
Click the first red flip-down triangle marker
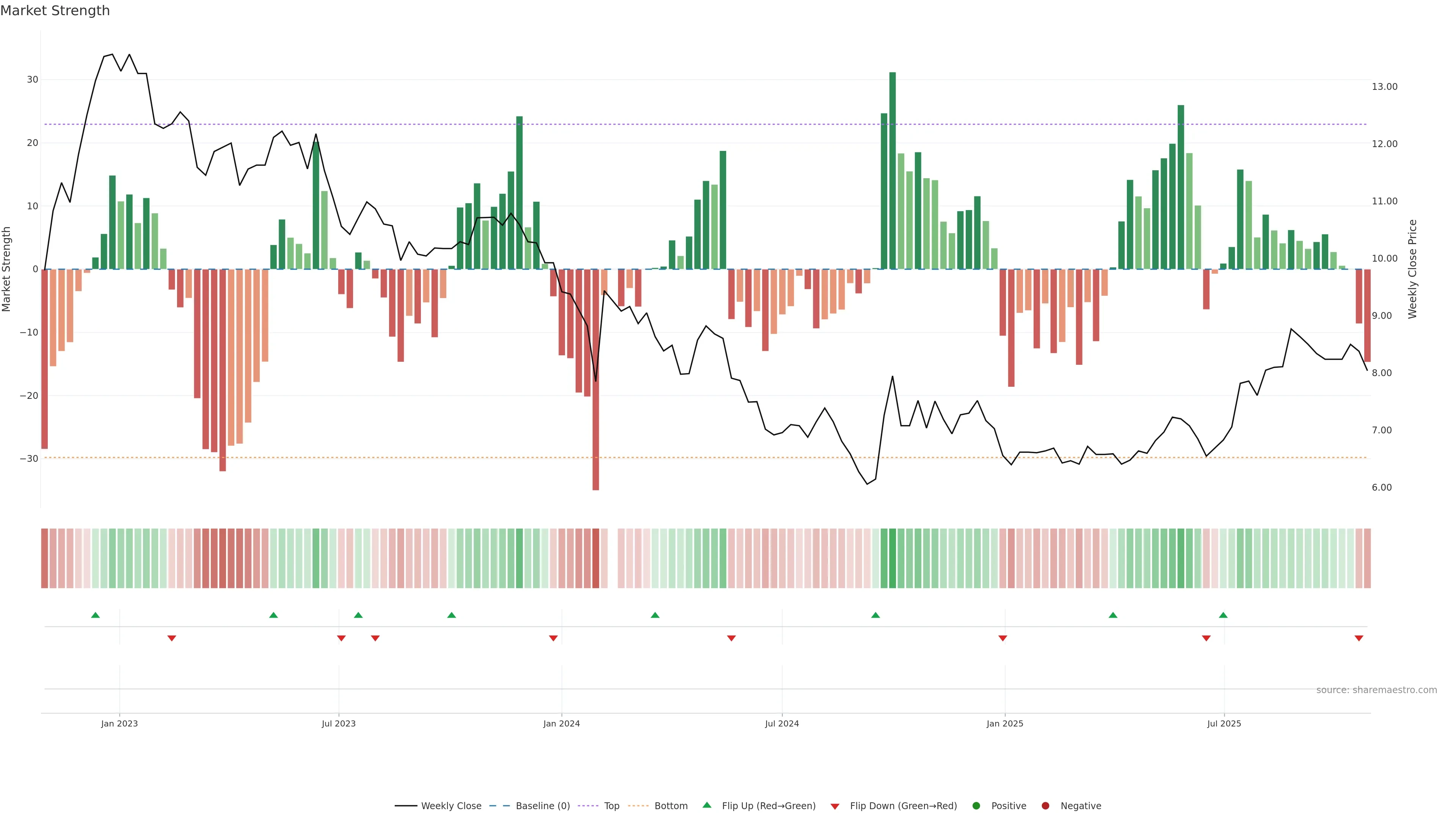click(172, 638)
